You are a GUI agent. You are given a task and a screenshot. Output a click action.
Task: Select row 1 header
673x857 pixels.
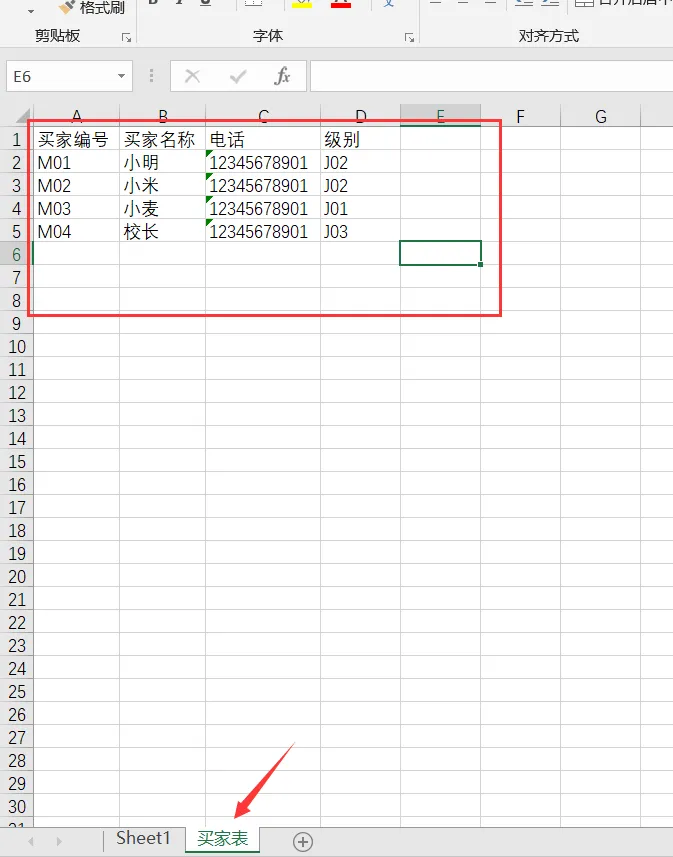16,139
